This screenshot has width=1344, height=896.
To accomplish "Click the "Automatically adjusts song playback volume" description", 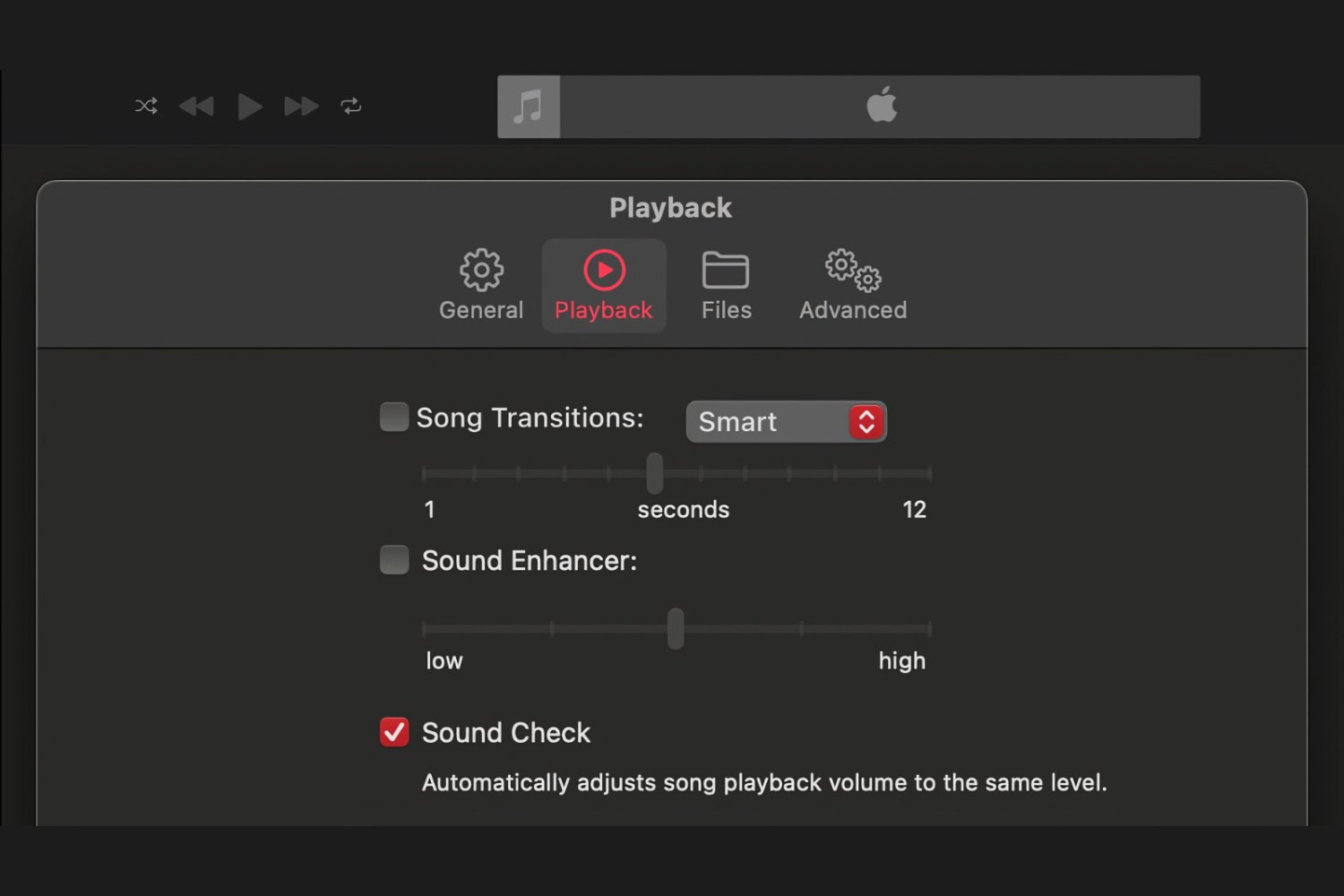I will click(x=764, y=782).
